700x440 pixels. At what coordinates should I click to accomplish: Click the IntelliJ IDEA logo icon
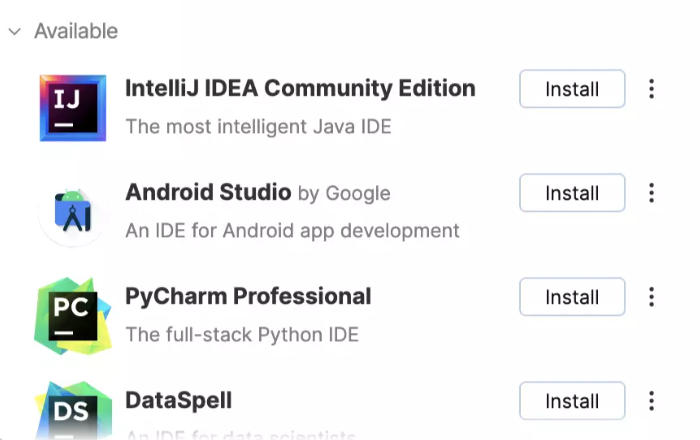(73, 108)
